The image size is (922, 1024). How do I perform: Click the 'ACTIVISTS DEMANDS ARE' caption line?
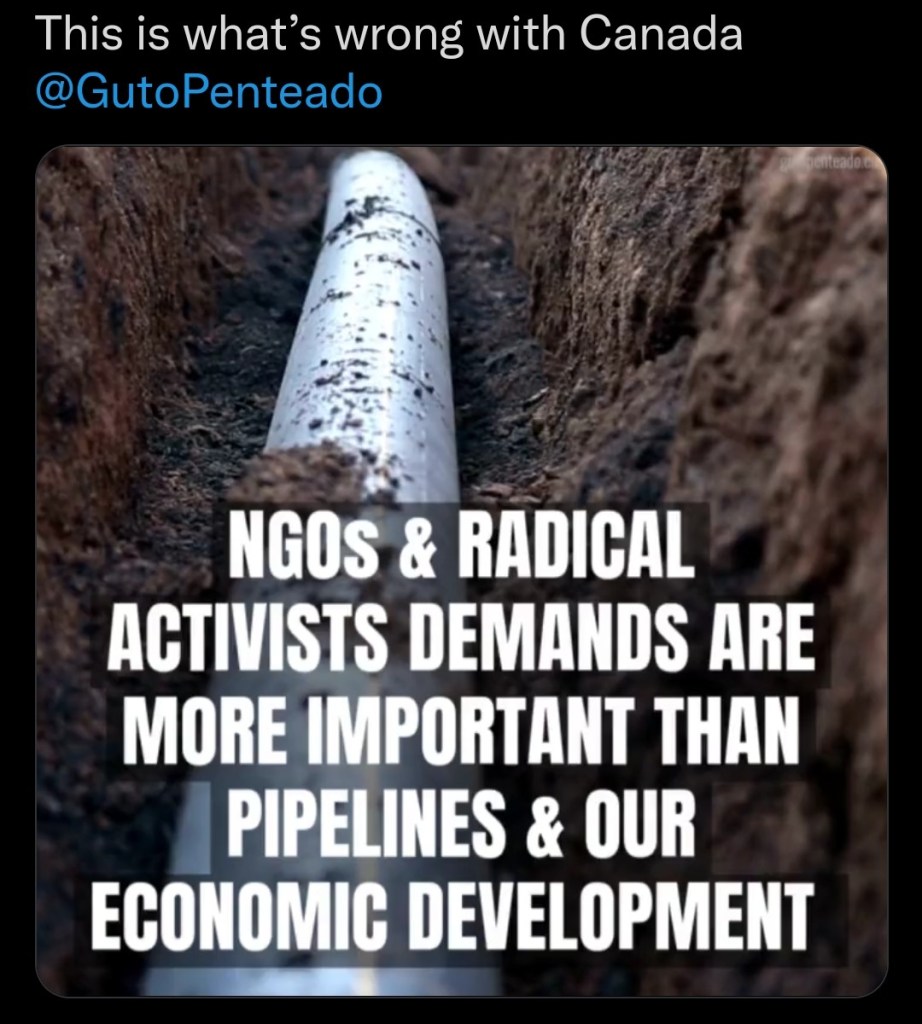click(461, 637)
